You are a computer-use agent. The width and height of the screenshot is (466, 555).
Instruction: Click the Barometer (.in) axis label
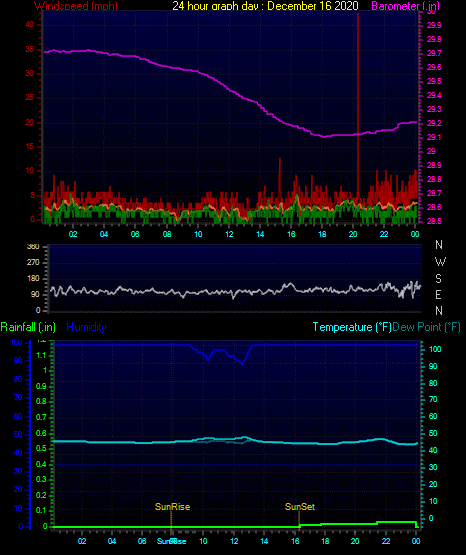point(405,6)
